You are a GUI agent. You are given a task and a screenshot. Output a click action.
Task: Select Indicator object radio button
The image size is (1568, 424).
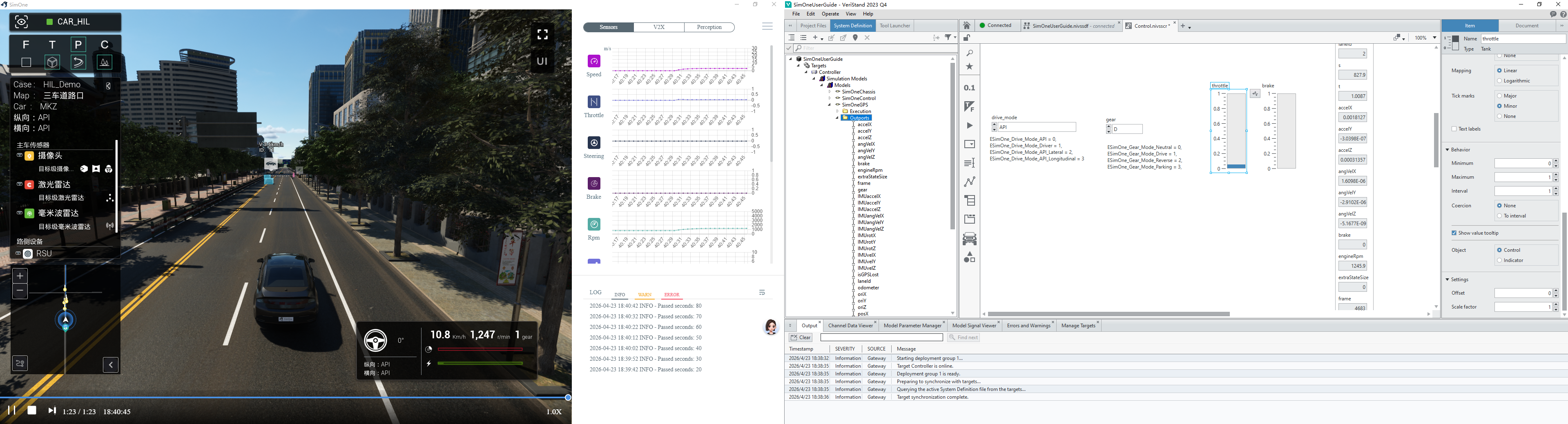pyautogui.click(x=1499, y=260)
